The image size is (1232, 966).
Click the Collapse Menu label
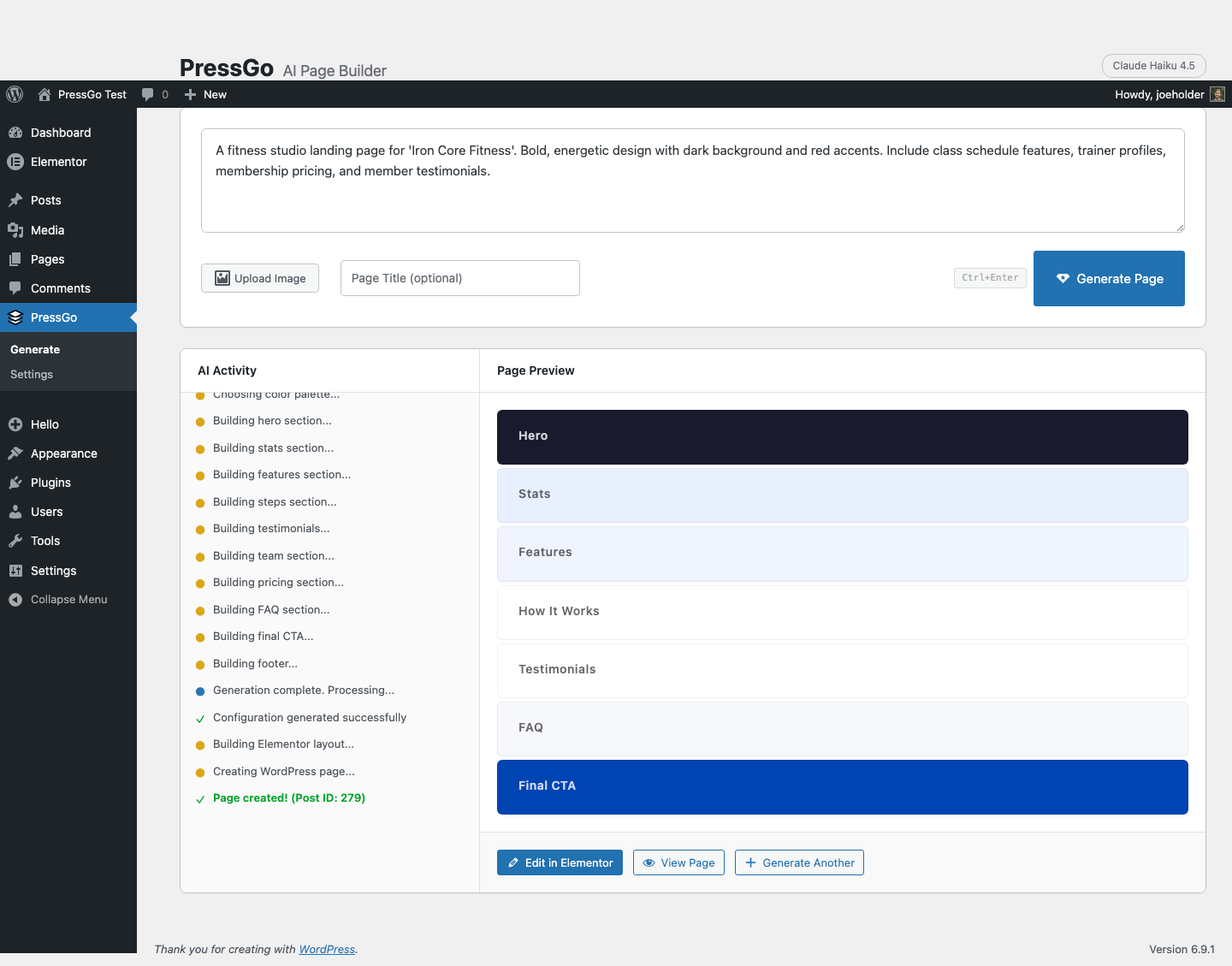pyautogui.click(x=69, y=600)
